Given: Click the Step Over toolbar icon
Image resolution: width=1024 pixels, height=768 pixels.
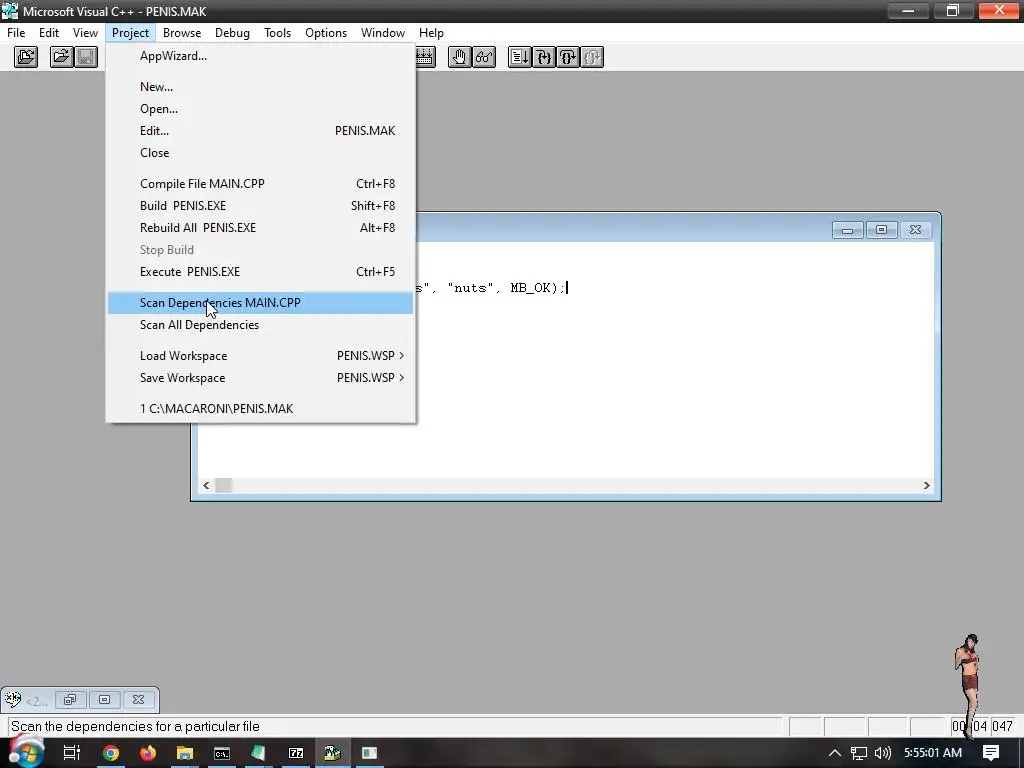Looking at the screenshot, I should [x=568, y=57].
